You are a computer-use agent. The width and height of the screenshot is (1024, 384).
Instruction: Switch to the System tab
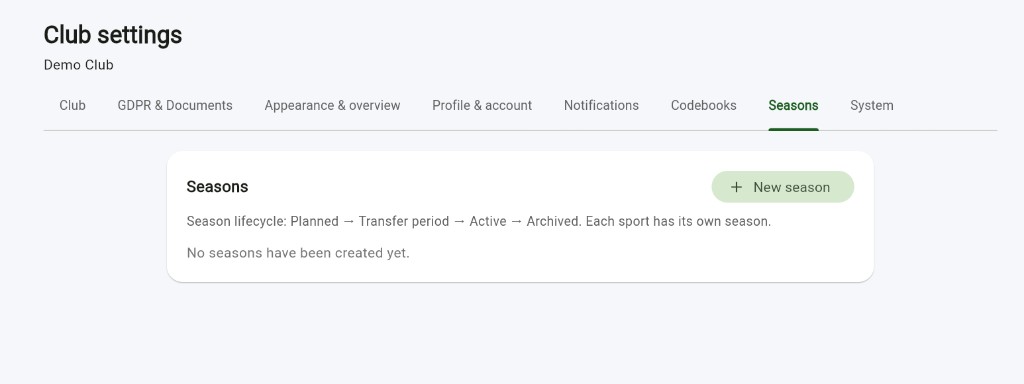pyautogui.click(x=872, y=105)
